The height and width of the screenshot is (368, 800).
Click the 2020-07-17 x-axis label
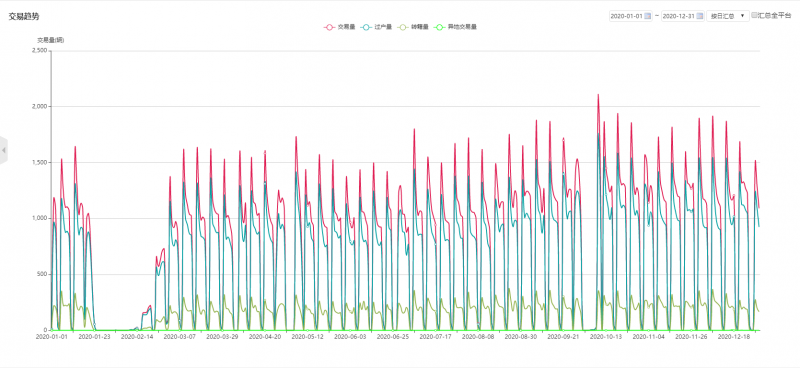[x=435, y=337]
